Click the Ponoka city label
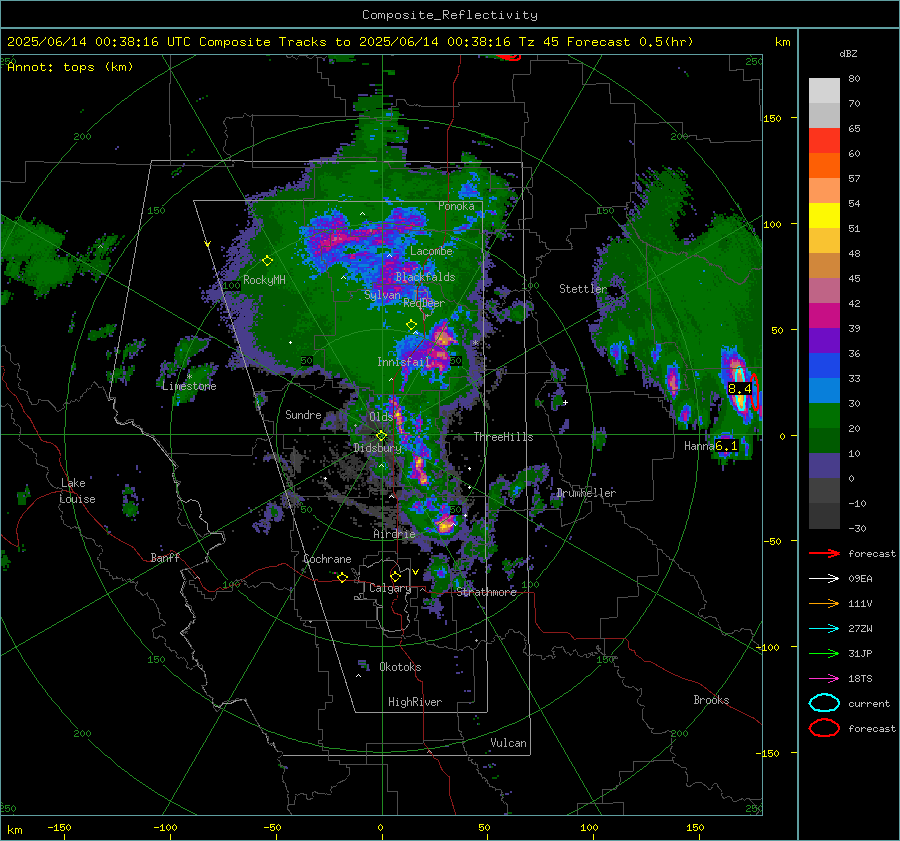 (x=456, y=206)
